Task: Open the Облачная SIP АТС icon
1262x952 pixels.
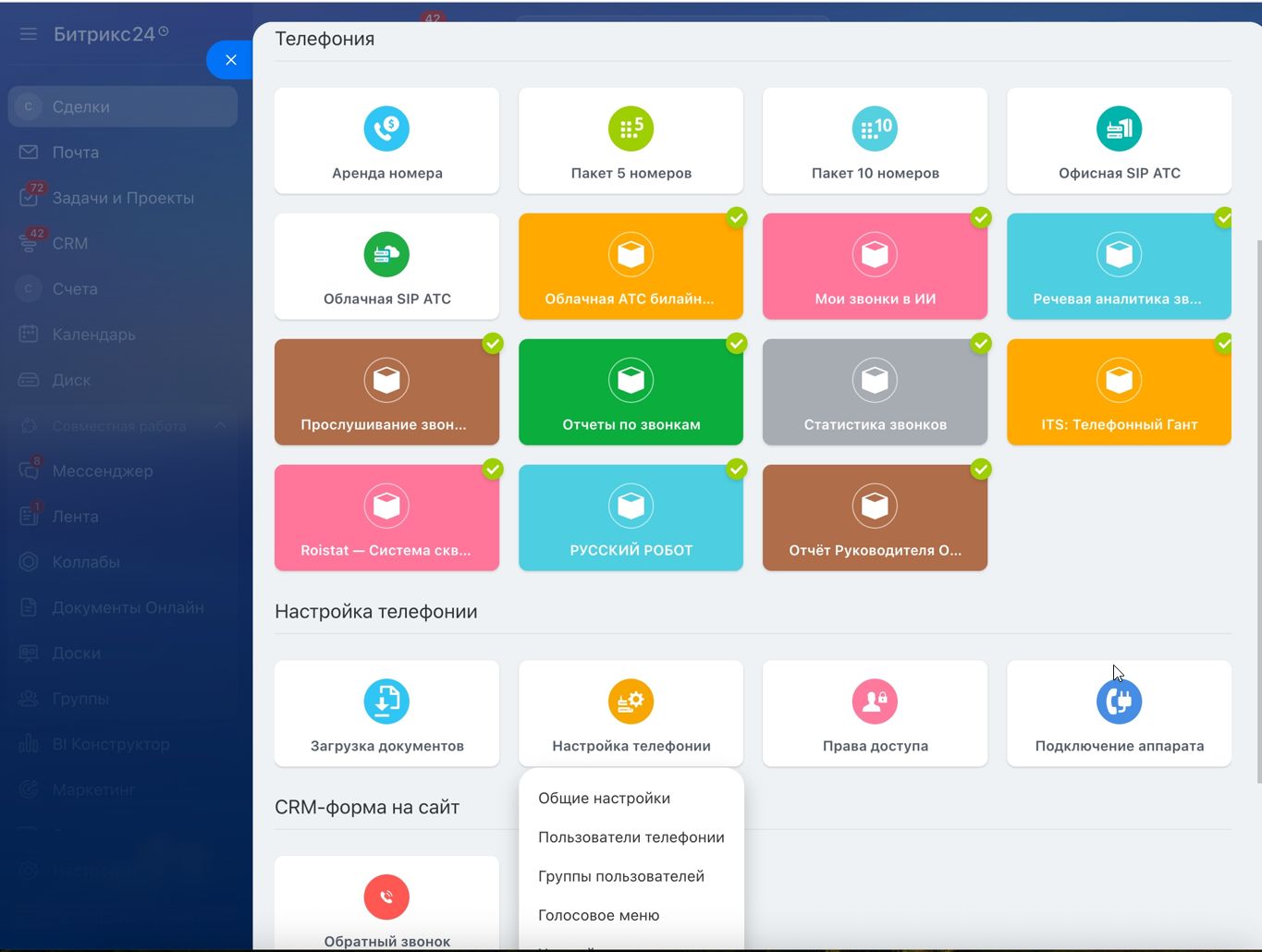Action: point(386,254)
